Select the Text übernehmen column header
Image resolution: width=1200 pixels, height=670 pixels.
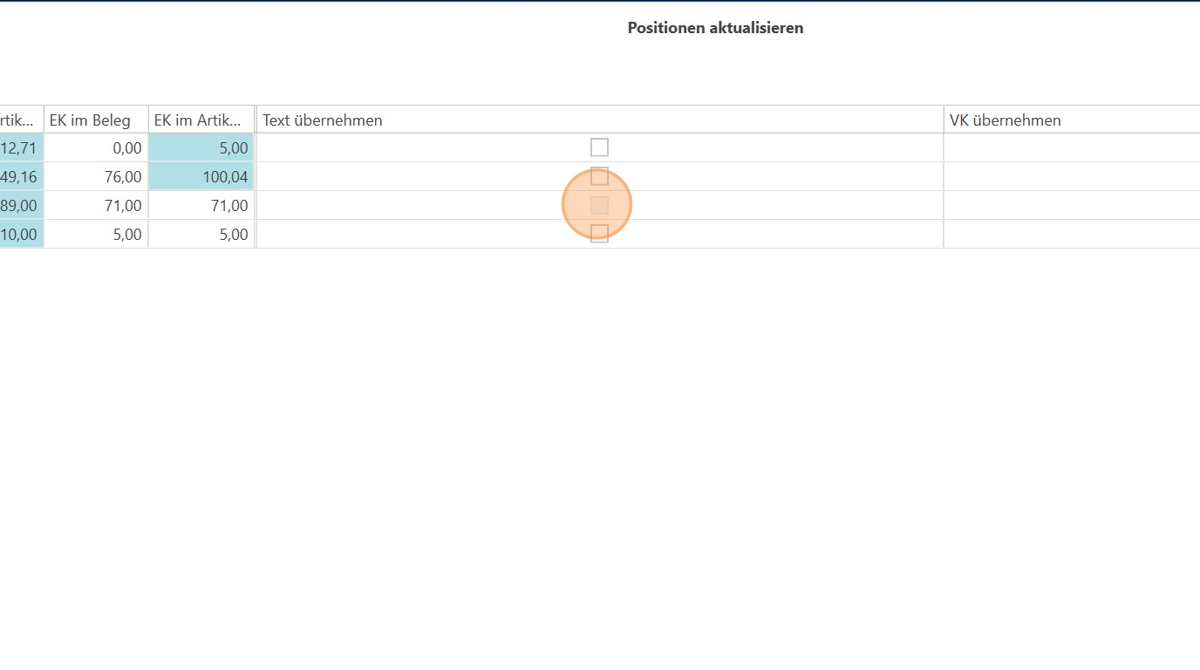[x=599, y=120]
